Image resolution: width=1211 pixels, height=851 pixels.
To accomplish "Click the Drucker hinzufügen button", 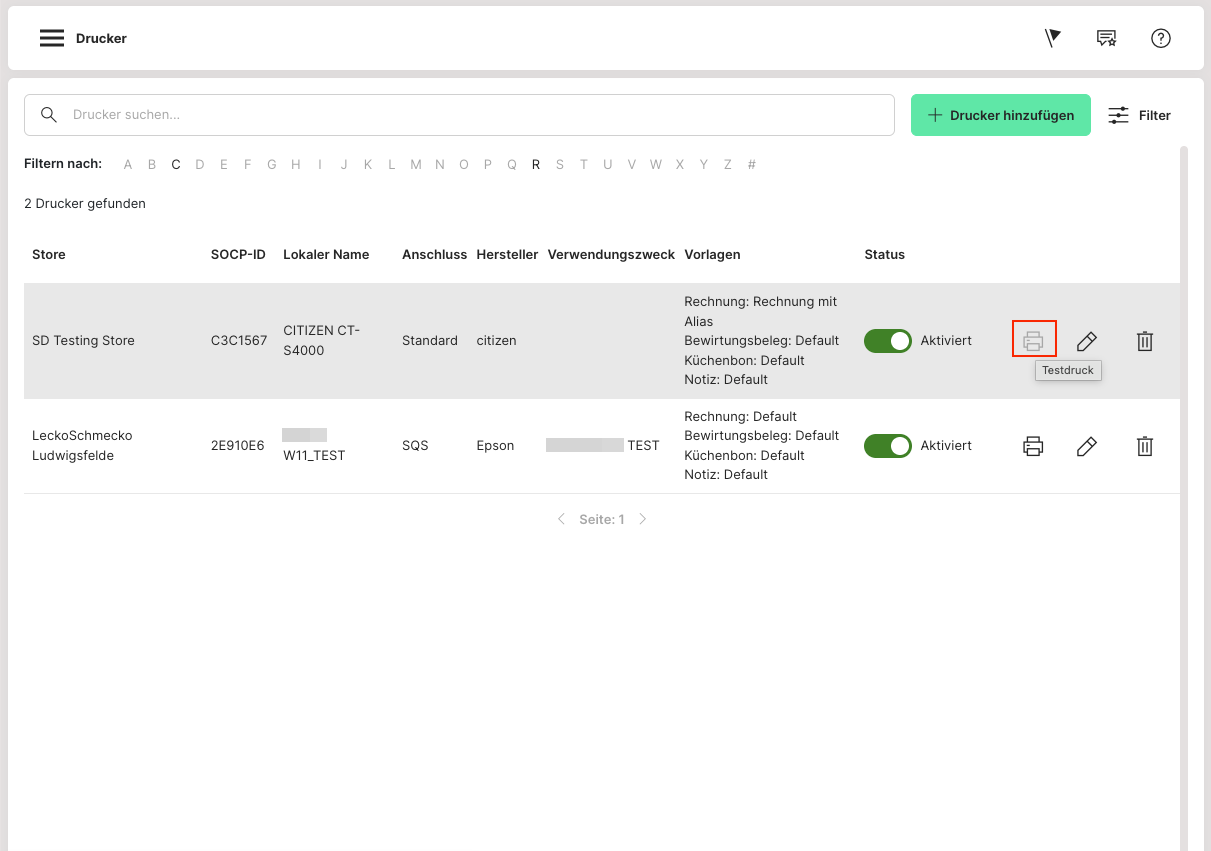I will [x=1000, y=115].
